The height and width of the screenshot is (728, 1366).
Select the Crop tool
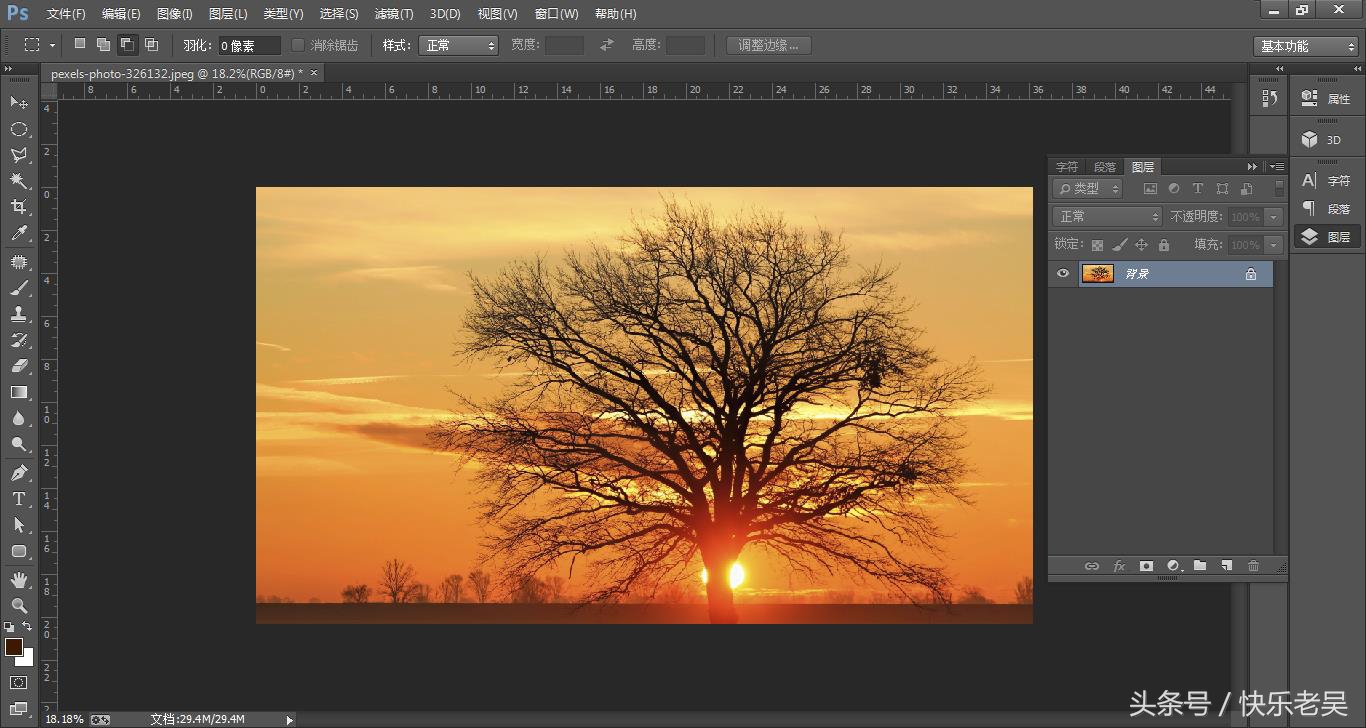[x=19, y=207]
